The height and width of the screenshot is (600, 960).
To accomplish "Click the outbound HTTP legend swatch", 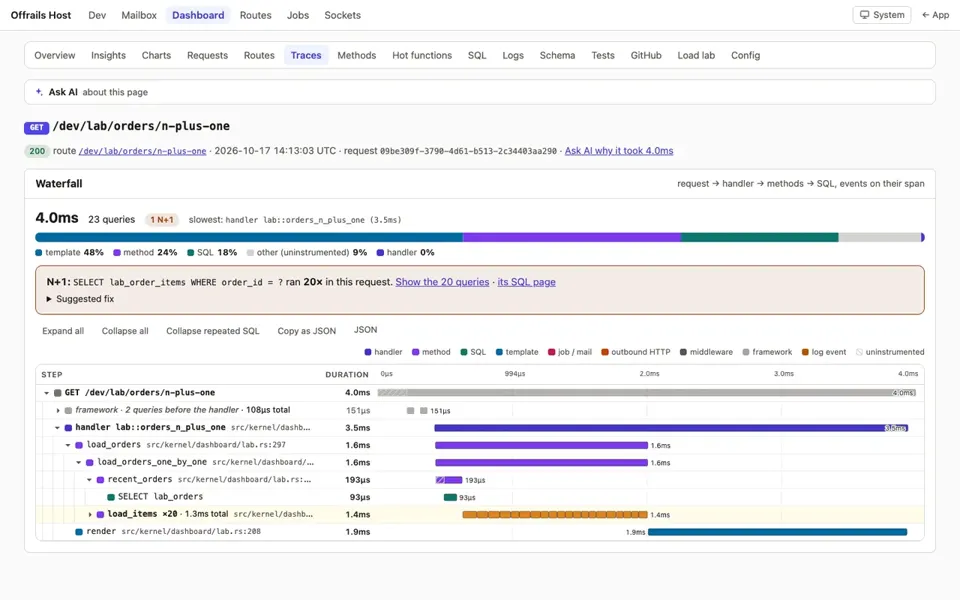I will [605, 352].
